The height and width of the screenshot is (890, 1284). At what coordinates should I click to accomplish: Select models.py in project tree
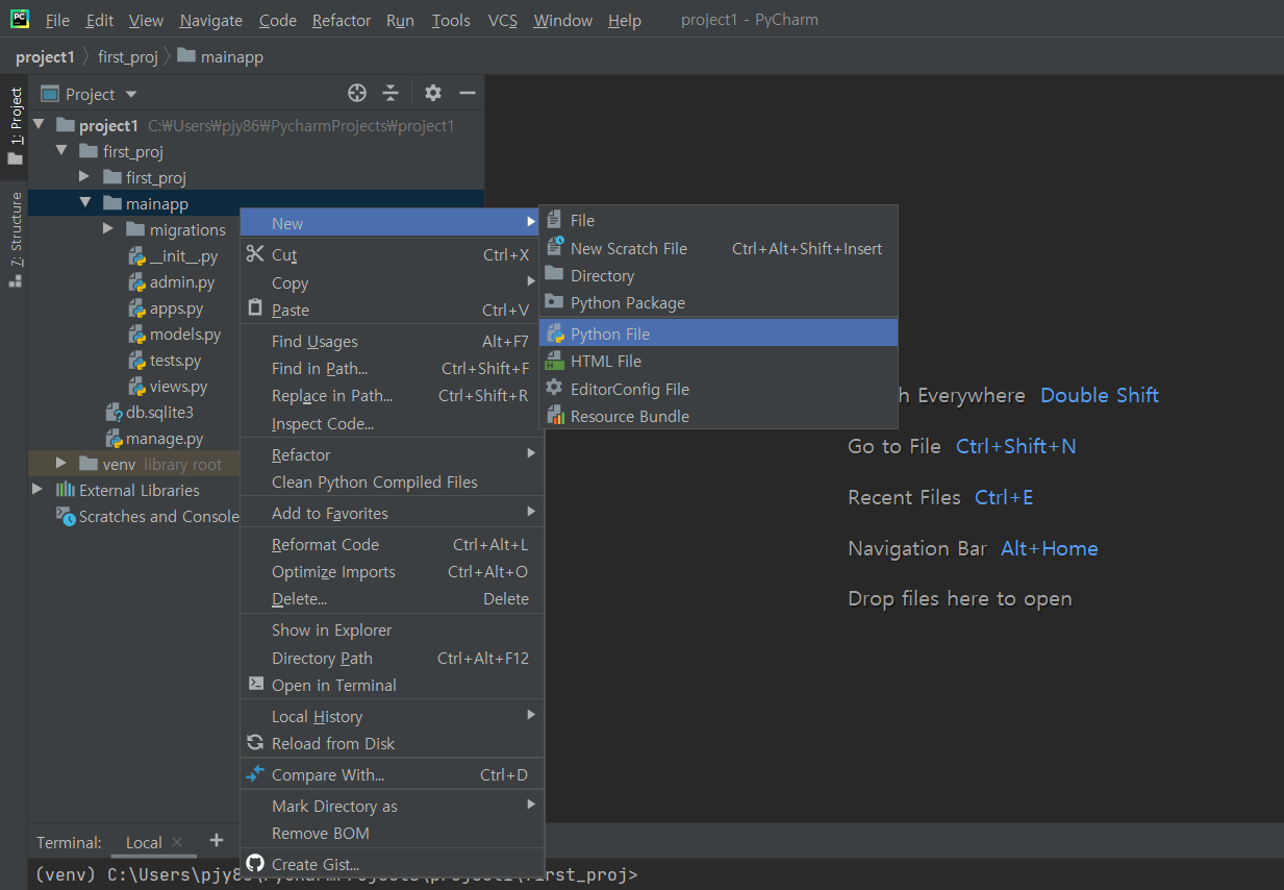(x=175, y=334)
